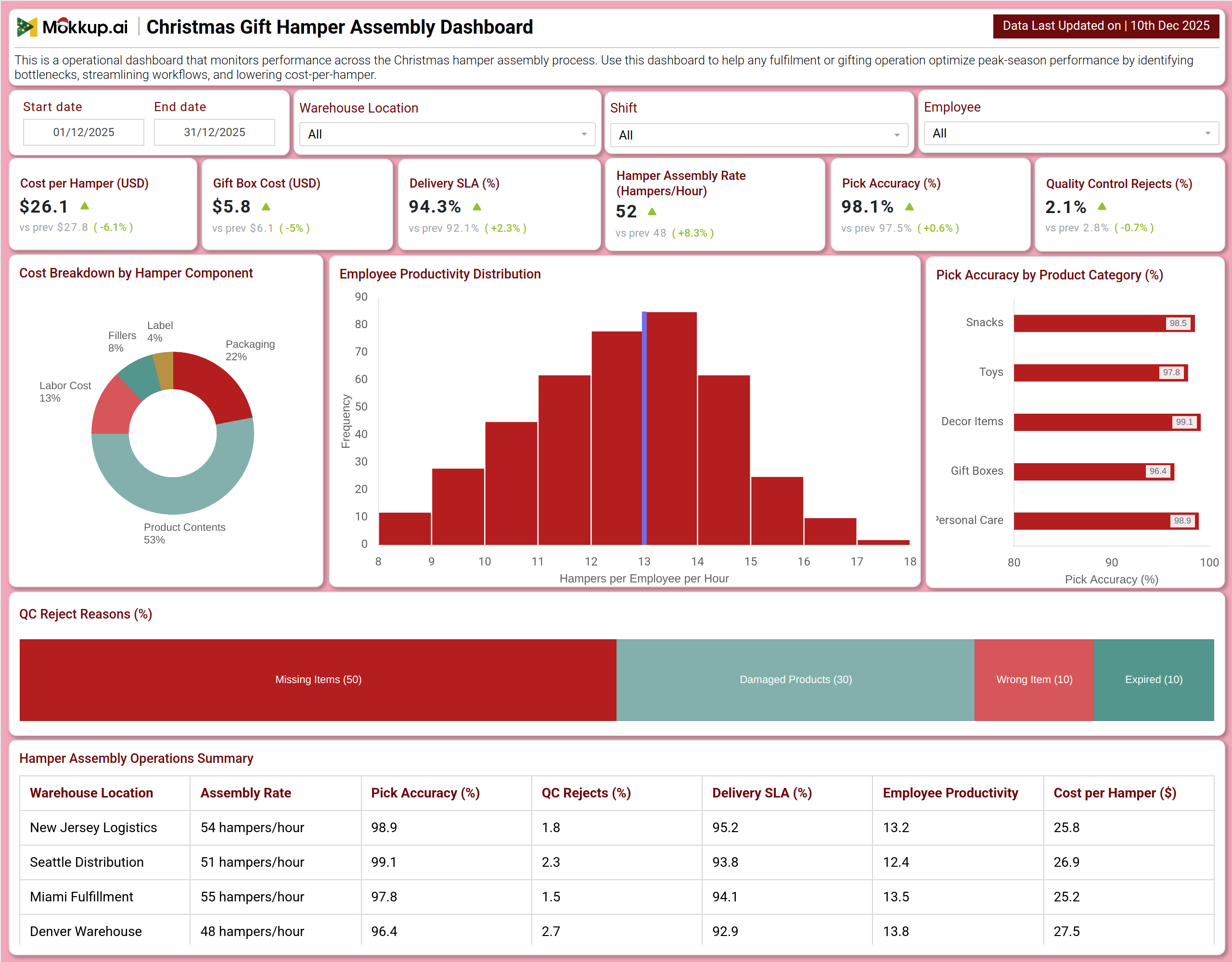The width and height of the screenshot is (1232, 962).
Task: Click the trend arrow beside Hamper Assembly Rate 52
Action: coord(652,212)
